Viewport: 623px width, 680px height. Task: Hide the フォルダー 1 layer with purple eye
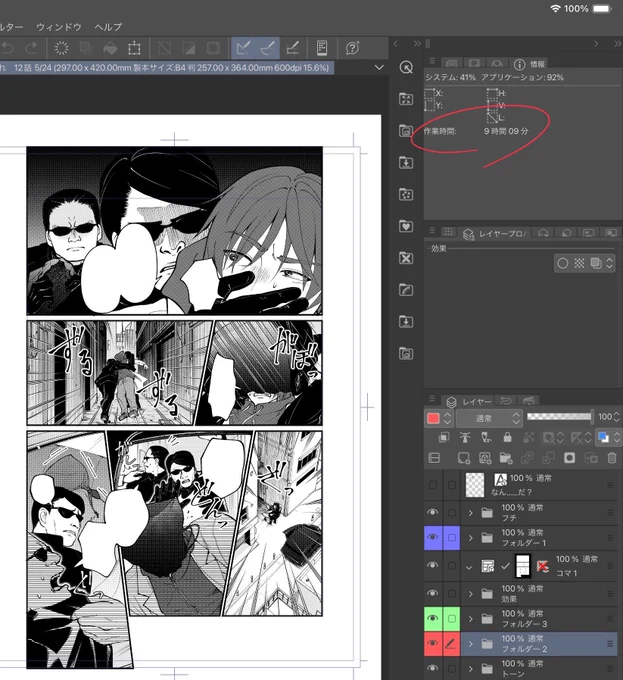pyautogui.click(x=433, y=537)
